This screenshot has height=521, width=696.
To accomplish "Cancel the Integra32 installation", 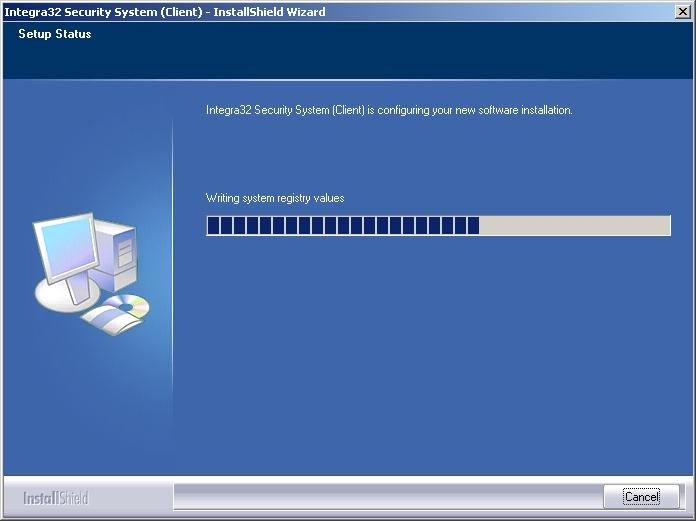I will 641,496.
